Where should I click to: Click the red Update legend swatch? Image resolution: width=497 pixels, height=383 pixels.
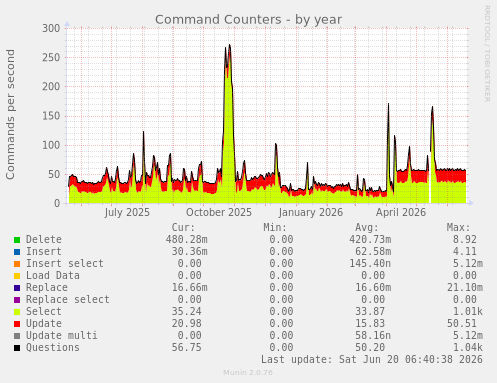17,324
